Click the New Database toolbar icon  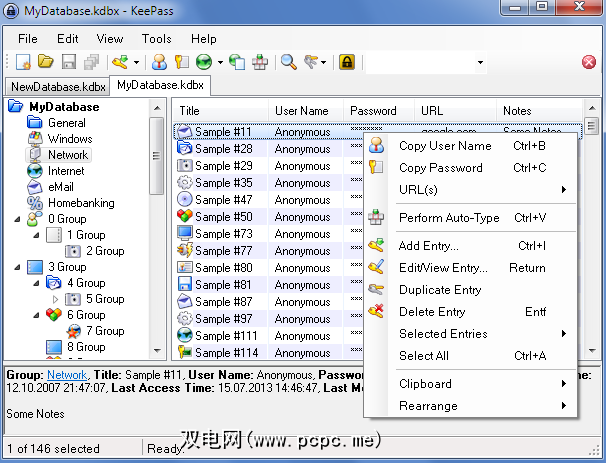pyautogui.click(x=23, y=62)
